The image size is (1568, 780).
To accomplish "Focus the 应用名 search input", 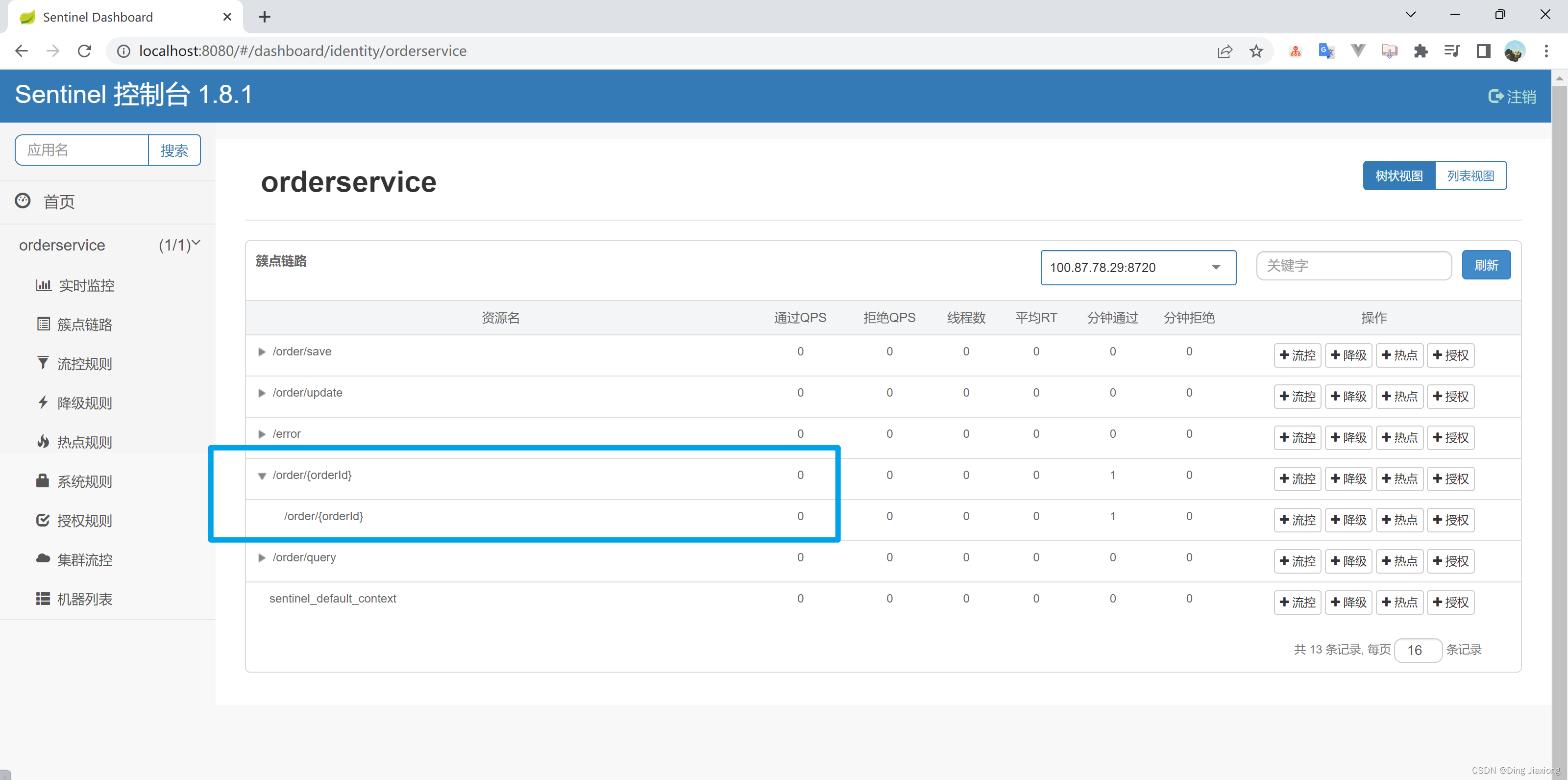I will [82, 151].
